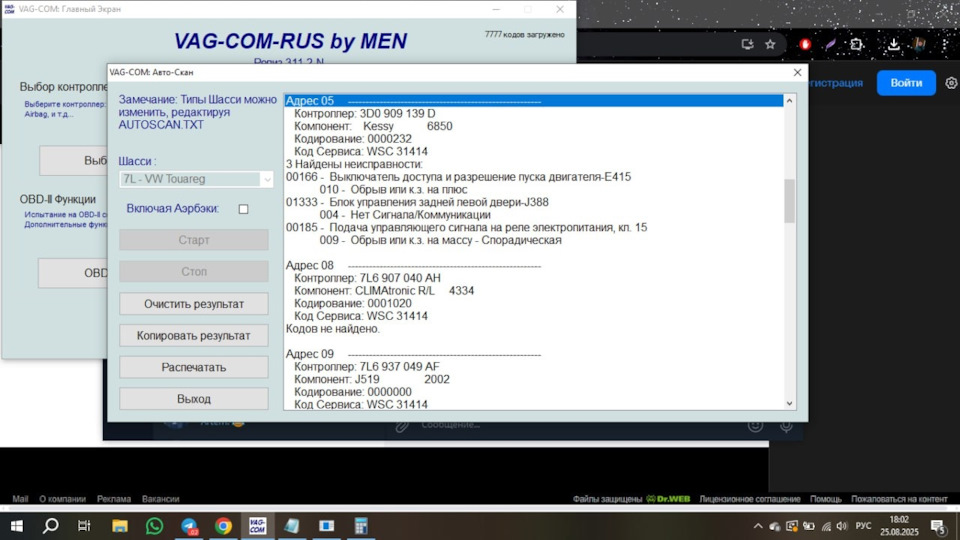Screen dimensions: 960x540
Task: Open browser downloads icon
Action: 894,44
